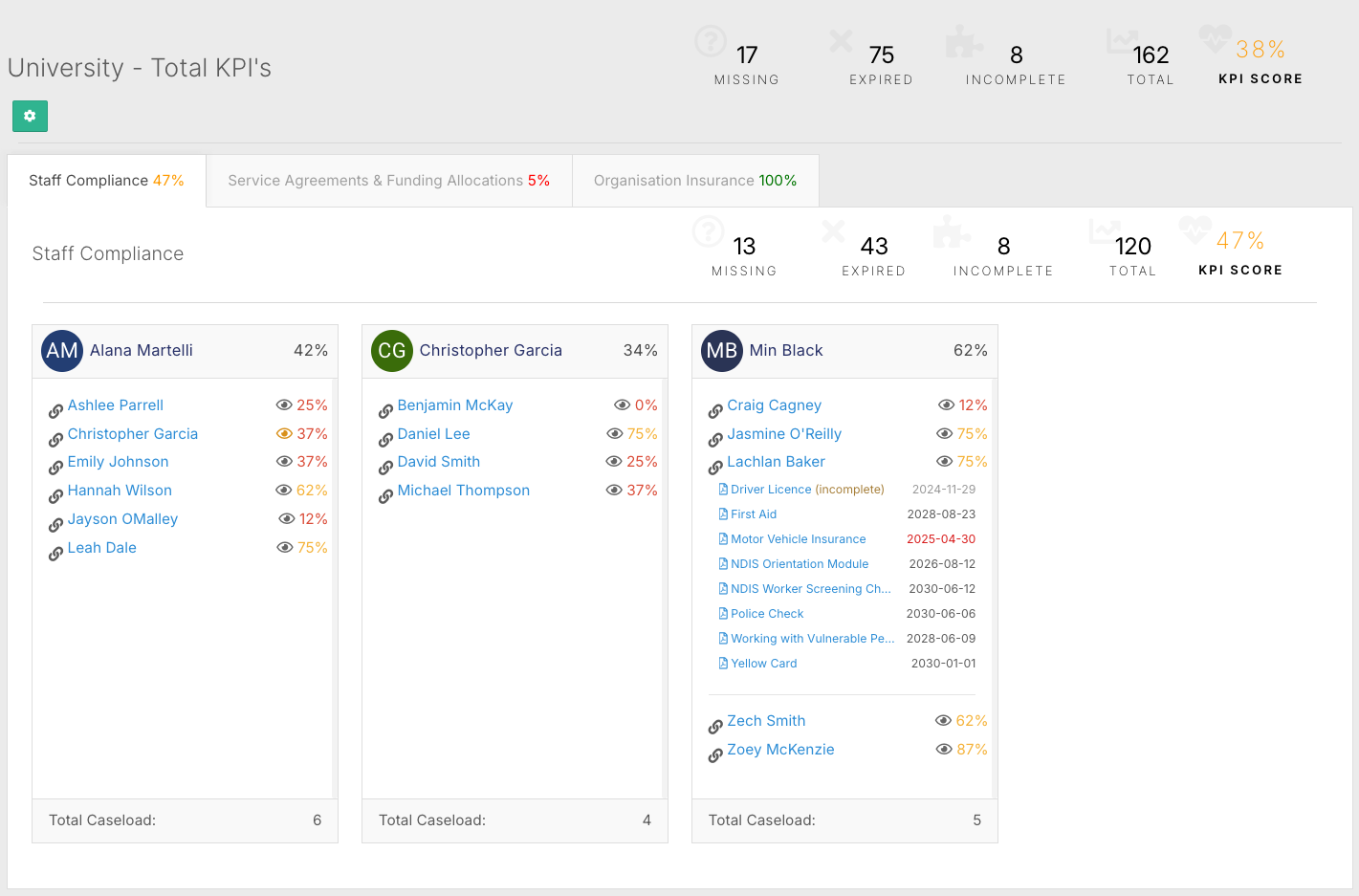The width and height of the screenshot is (1359, 896).
Task: Click link icon beside Emily Johnson
Action: click(55, 467)
